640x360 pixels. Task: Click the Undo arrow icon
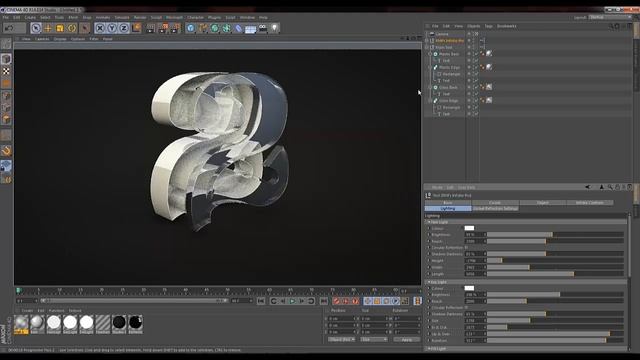pos(9,28)
